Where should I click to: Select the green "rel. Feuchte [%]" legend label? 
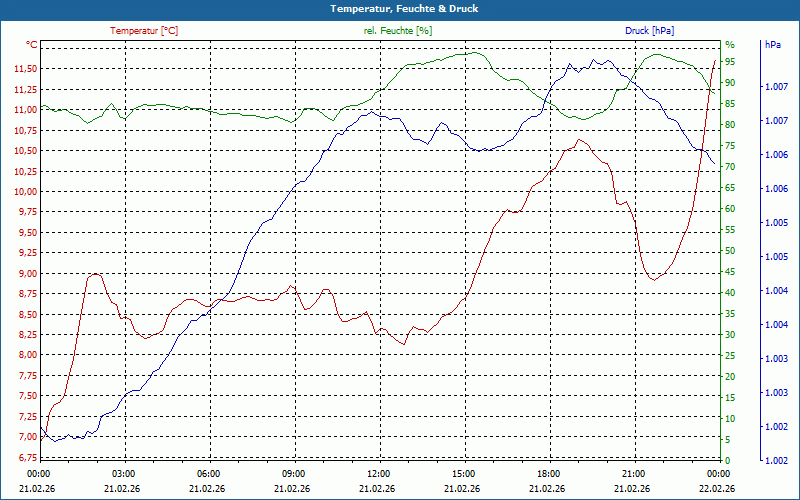398,31
